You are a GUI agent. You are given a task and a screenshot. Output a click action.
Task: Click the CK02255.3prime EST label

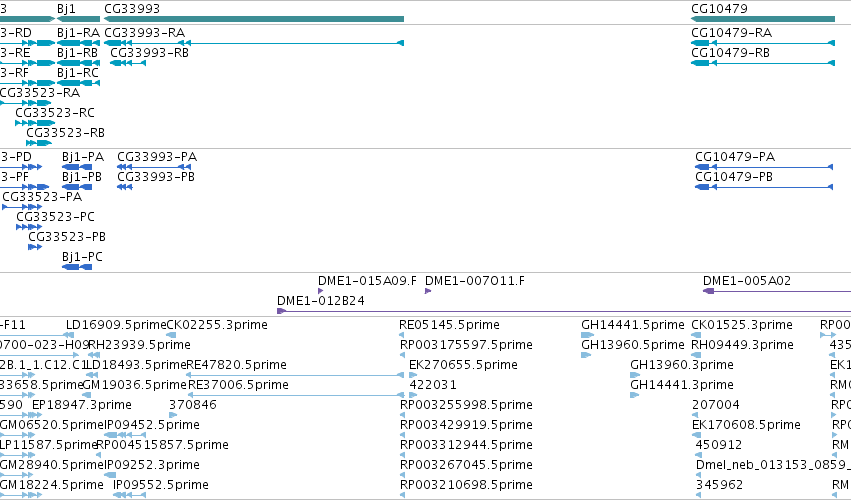[217, 325]
